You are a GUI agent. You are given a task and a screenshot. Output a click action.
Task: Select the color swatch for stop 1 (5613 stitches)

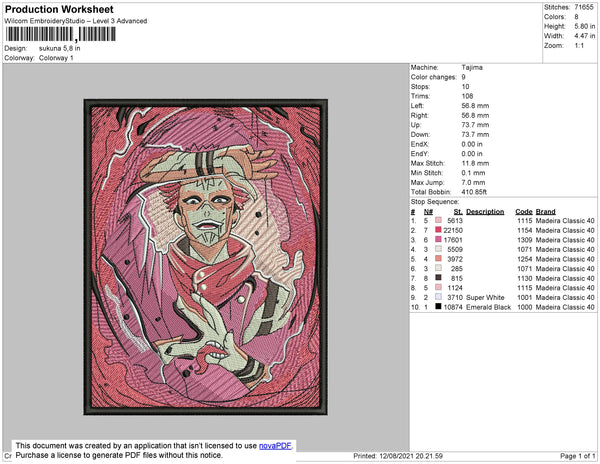[438, 220]
